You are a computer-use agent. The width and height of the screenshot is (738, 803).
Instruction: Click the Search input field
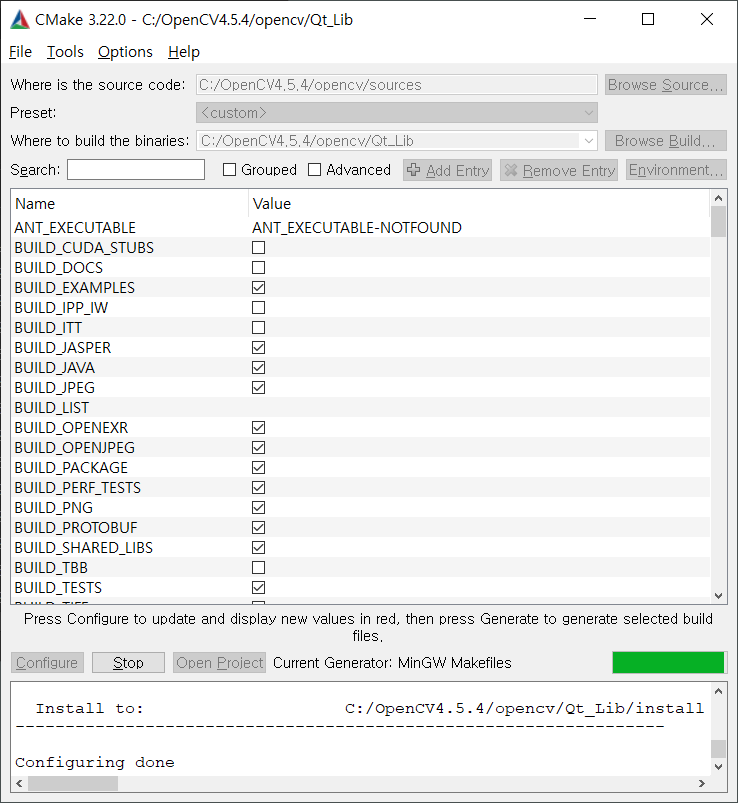[136, 170]
